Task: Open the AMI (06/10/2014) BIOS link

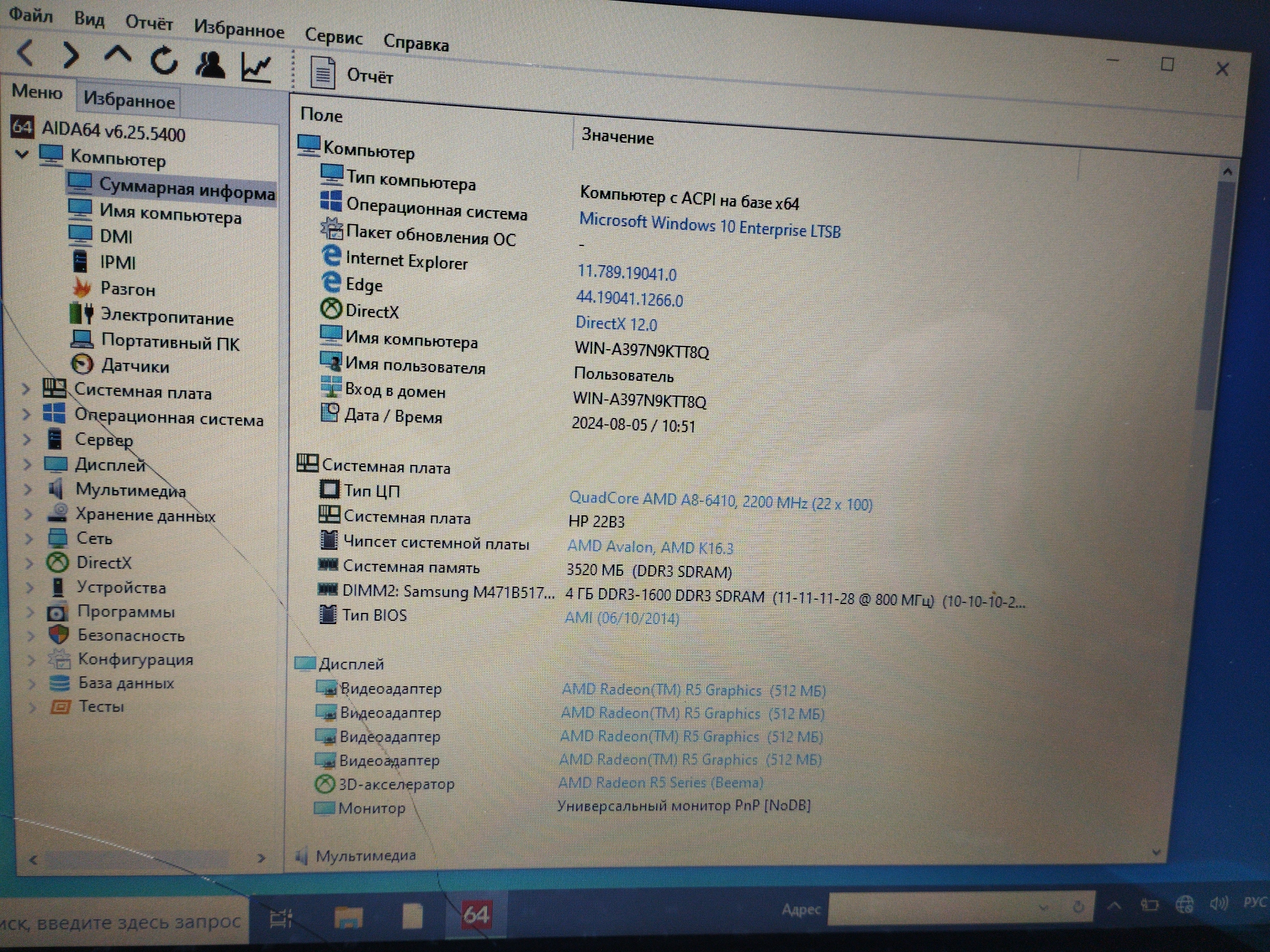Action: (x=622, y=618)
